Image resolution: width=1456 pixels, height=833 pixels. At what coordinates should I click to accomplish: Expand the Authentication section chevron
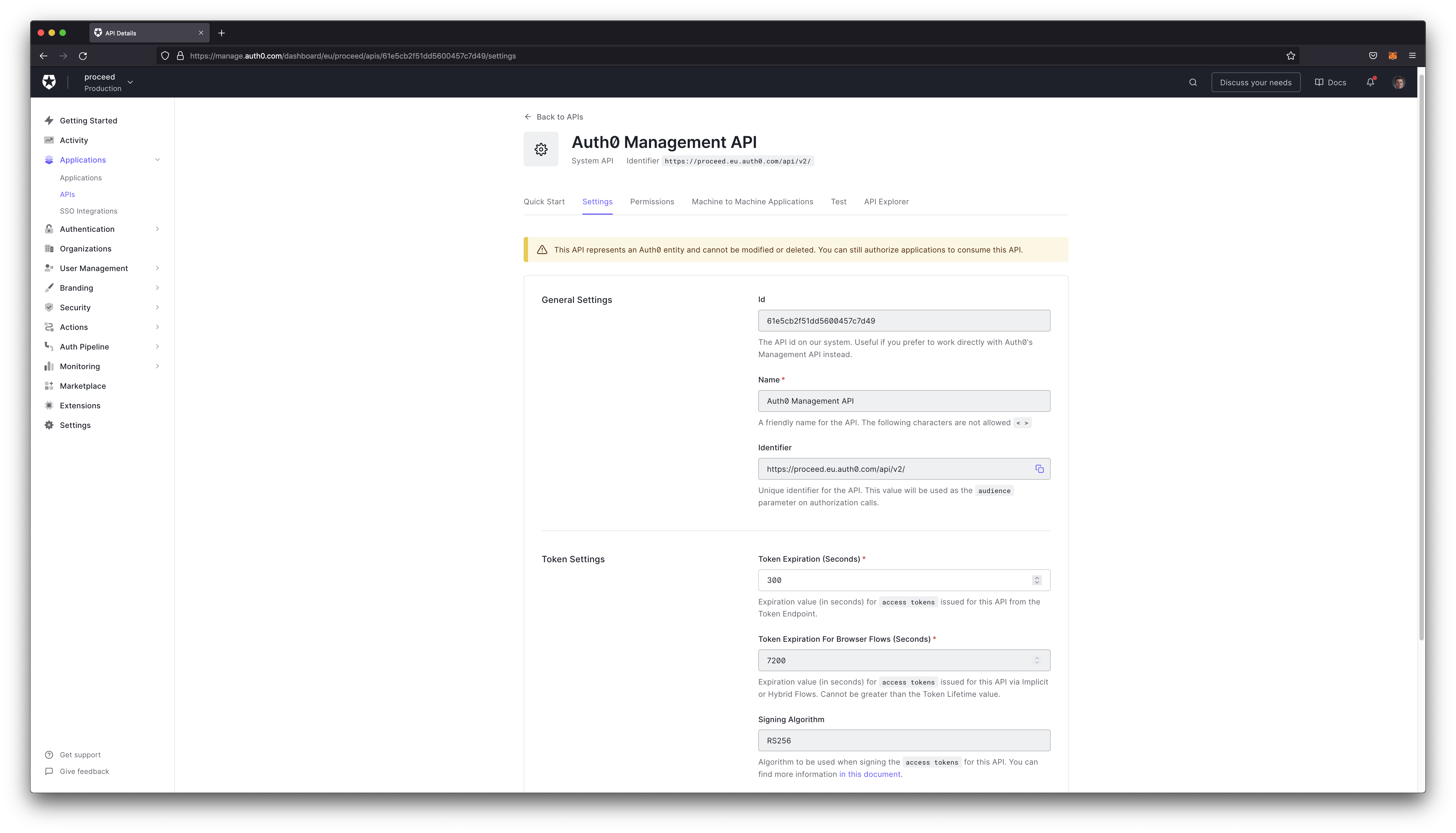coord(157,229)
